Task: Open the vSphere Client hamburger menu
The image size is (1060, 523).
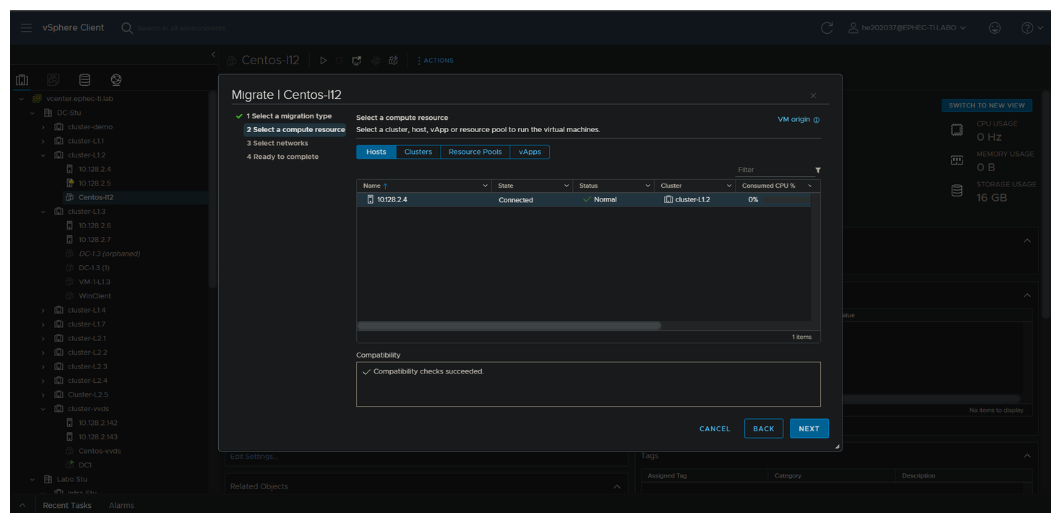Action: 26,28
